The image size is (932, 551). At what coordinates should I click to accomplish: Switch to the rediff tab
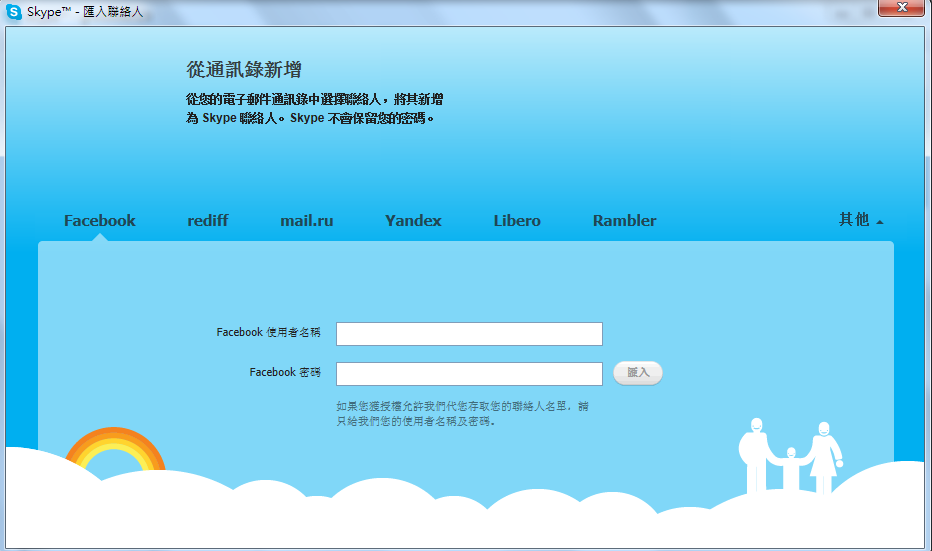[207, 221]
